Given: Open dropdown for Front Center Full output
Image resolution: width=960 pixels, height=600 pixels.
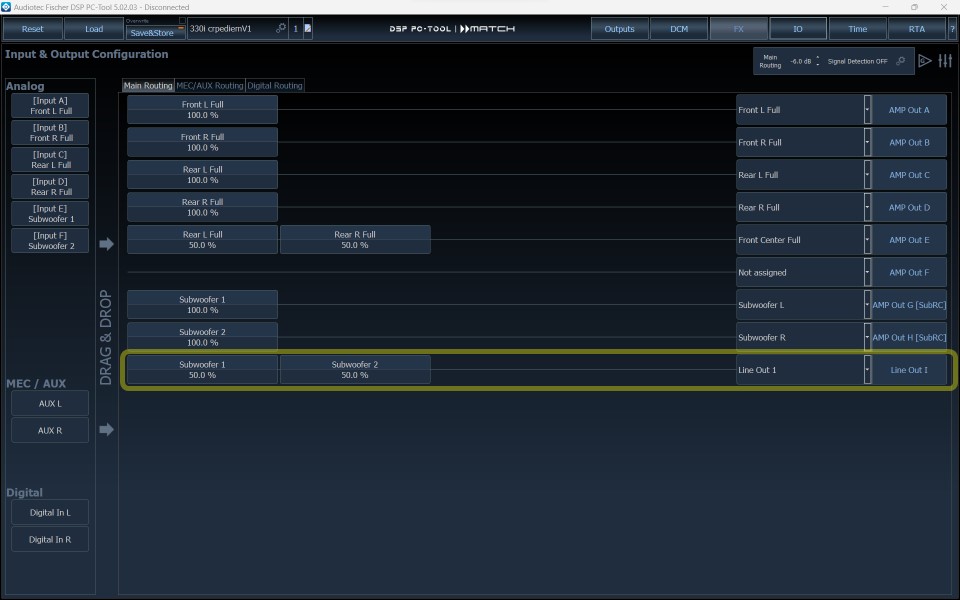Looking at the screenshot, I should click(867, 239).
